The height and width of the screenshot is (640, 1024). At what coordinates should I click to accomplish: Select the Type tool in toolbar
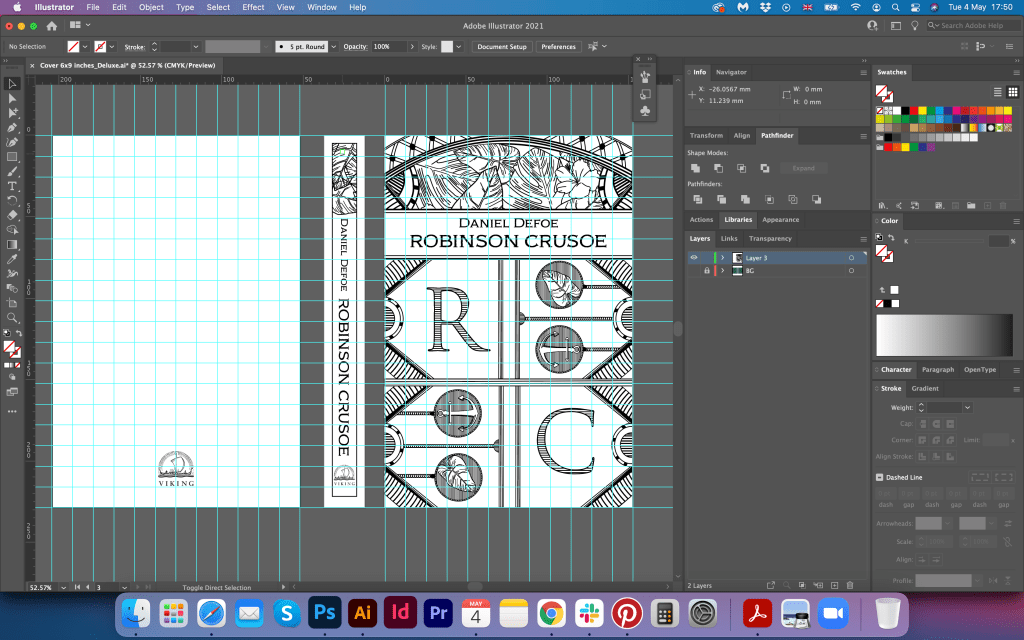(12, 186)
